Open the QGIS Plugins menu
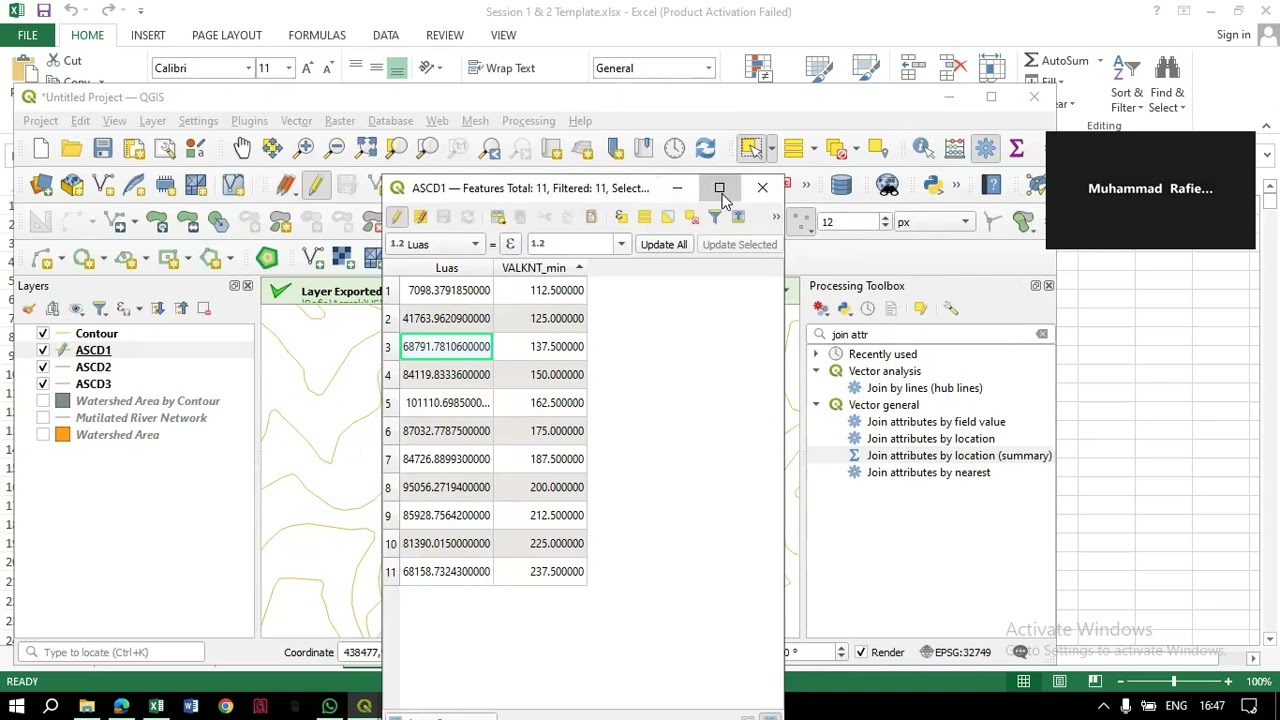This screenshot has height=720, width=1280. pyautogui.click(x=249, y=121)
